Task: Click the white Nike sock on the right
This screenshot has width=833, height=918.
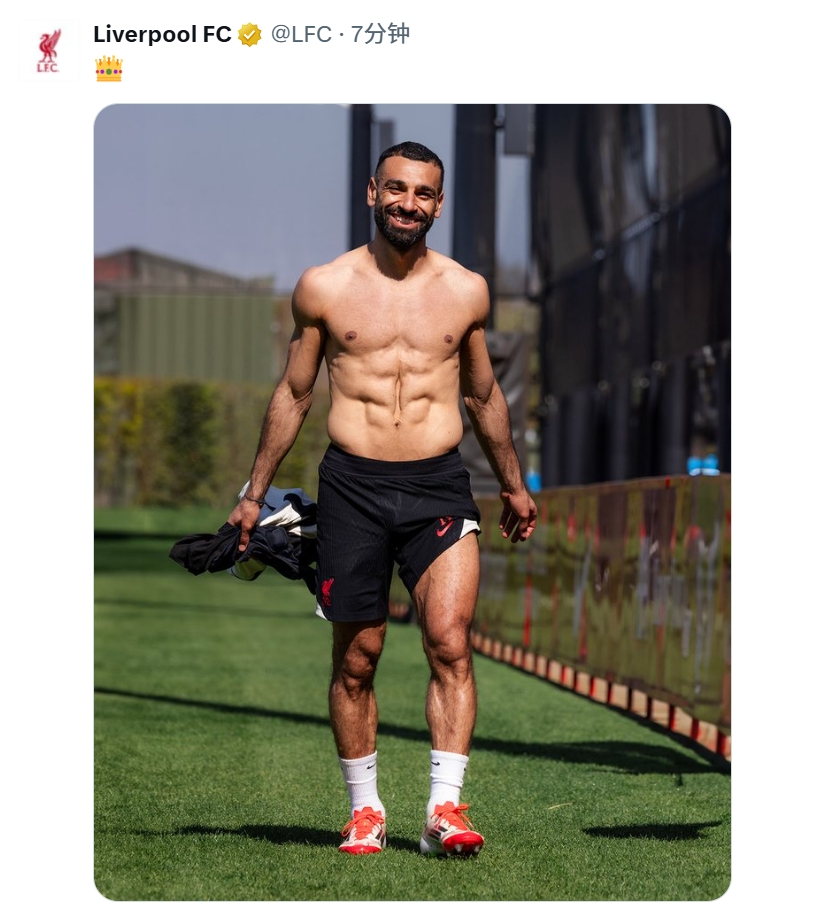Action: [447, 779]
